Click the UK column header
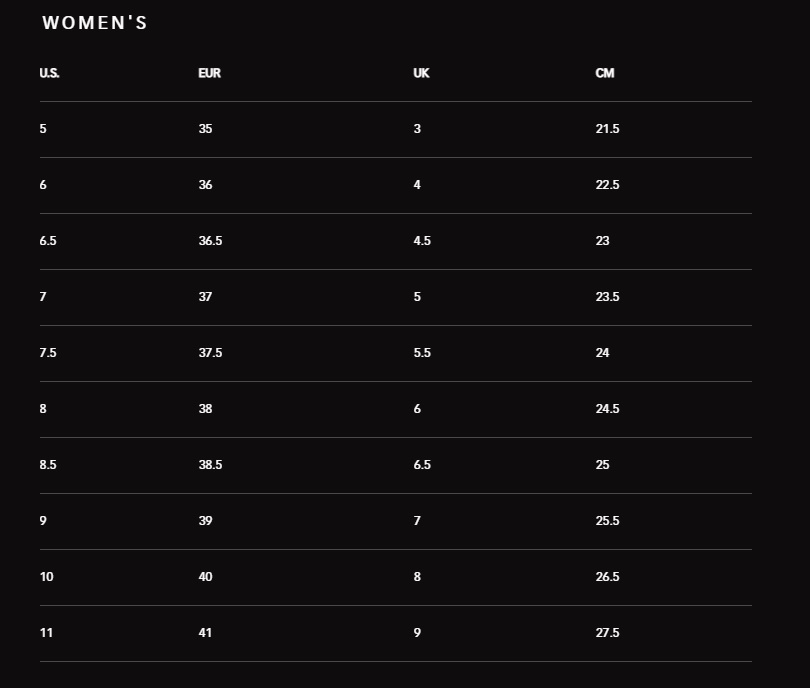 [421, 74]
